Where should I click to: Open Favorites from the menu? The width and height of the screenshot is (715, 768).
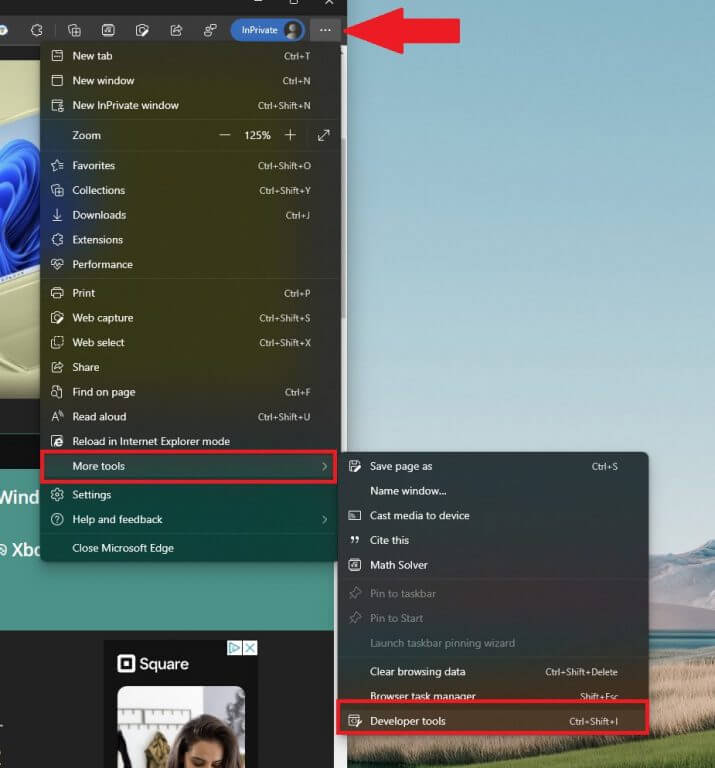point(190,166)
